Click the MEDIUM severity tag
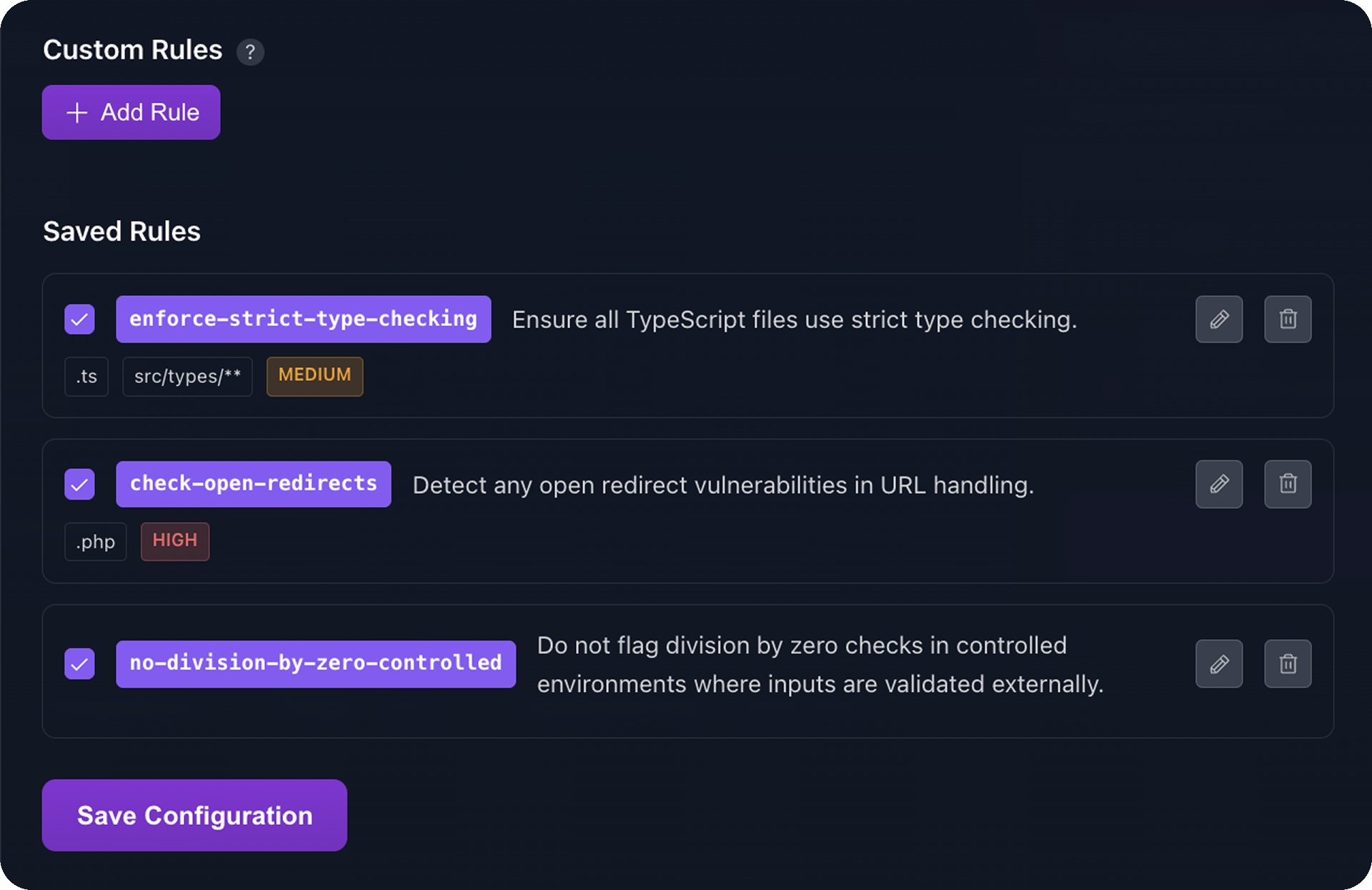The image size is (1372, 890). tap(314, 376)
